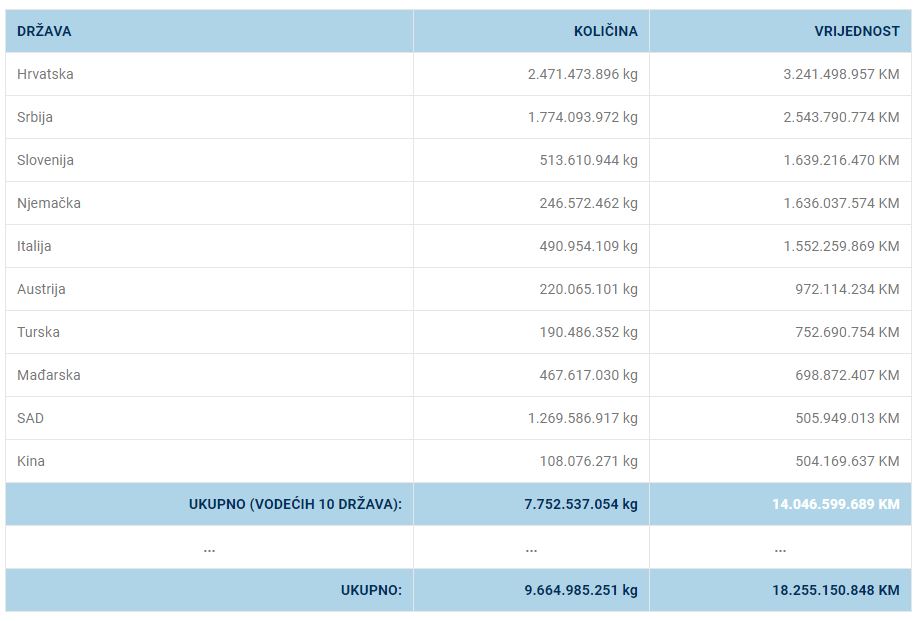Image resolution: width=918 pixels, height=621 pixels.
Task: Select the top 10 total value 14.046.599.689 KM
Action: click(x=835, y=504)
